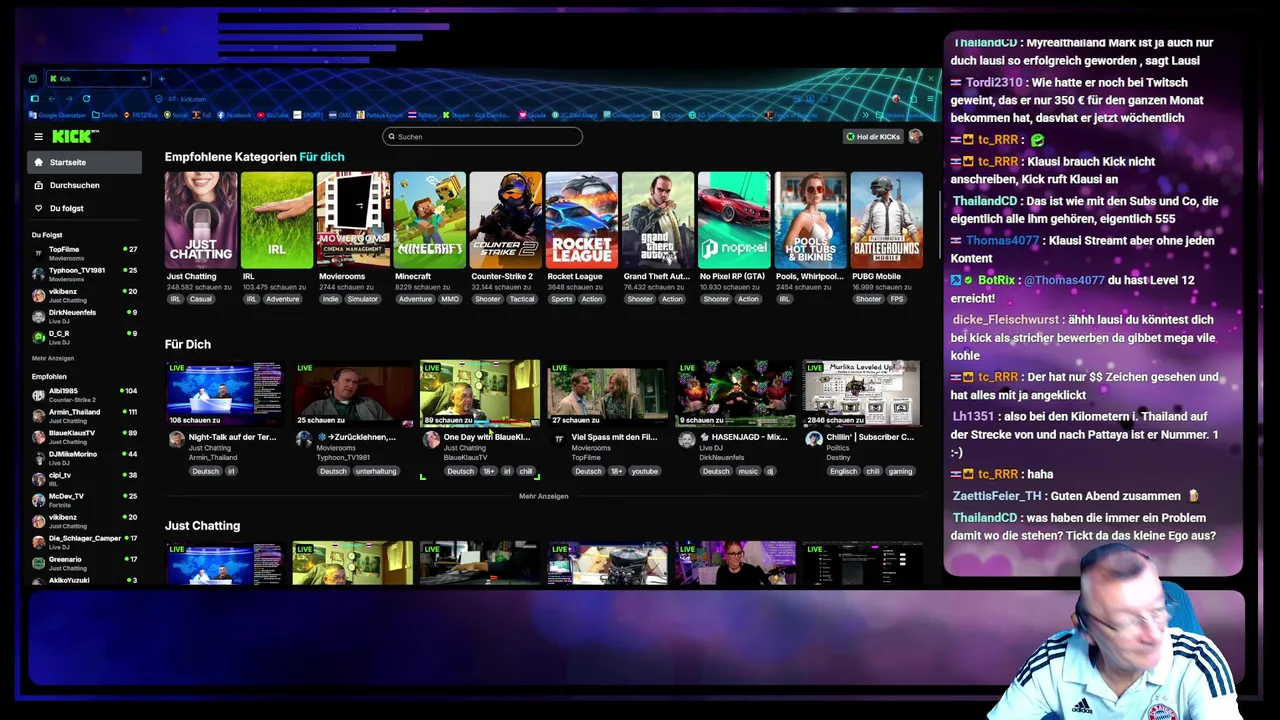Close the Kick browser tab
Viewport: 1280px width, 720px height.
tap(144, 78)
